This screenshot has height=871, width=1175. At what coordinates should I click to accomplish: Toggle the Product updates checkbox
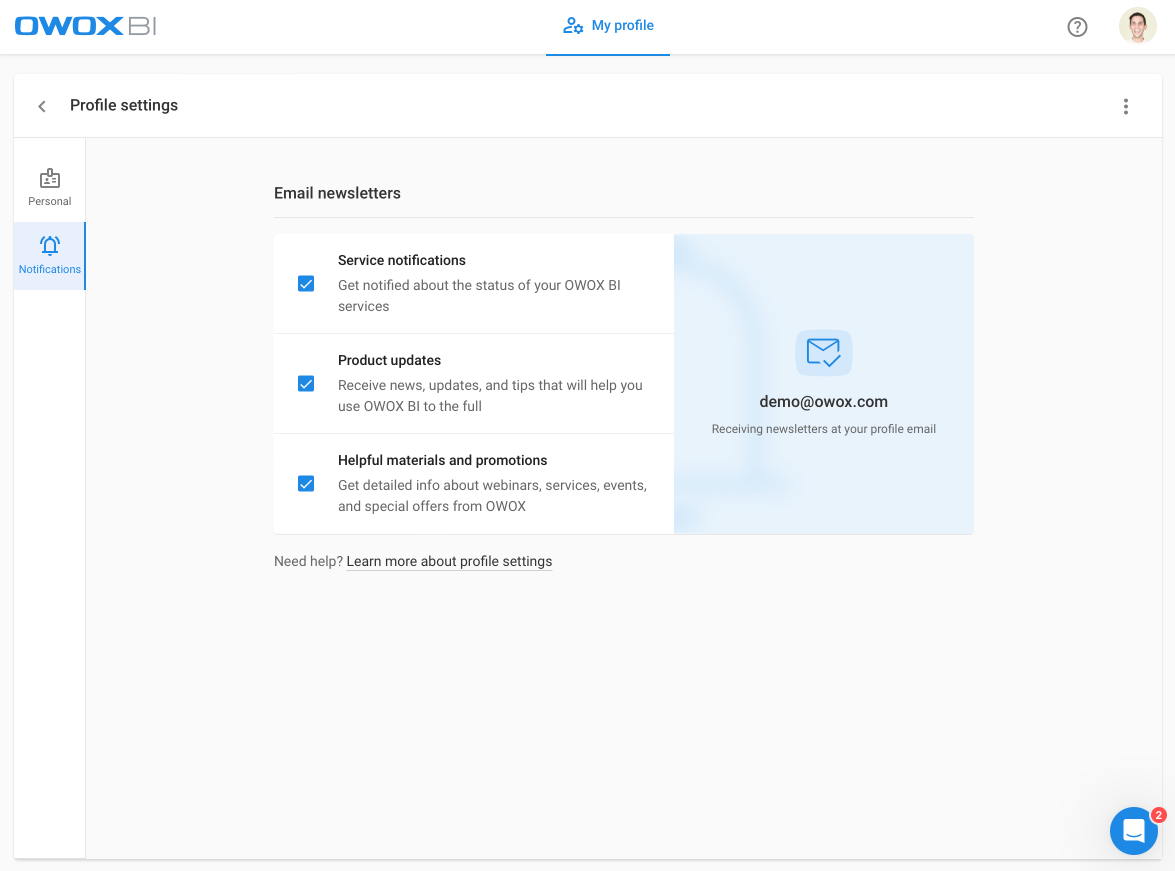[306, 384]
